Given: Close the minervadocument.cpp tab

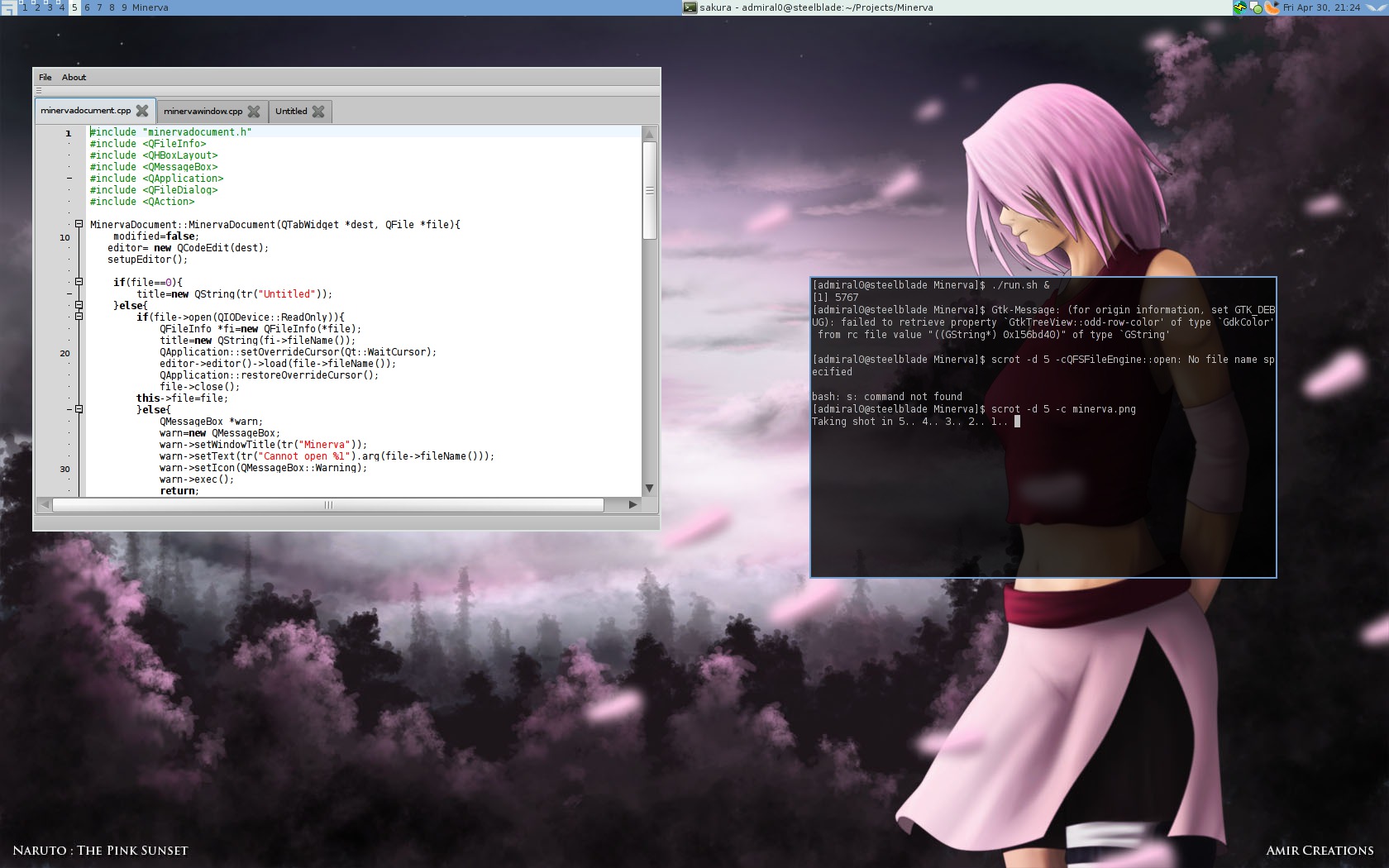Looking at the screenshot, I should [x=142, y=111].
